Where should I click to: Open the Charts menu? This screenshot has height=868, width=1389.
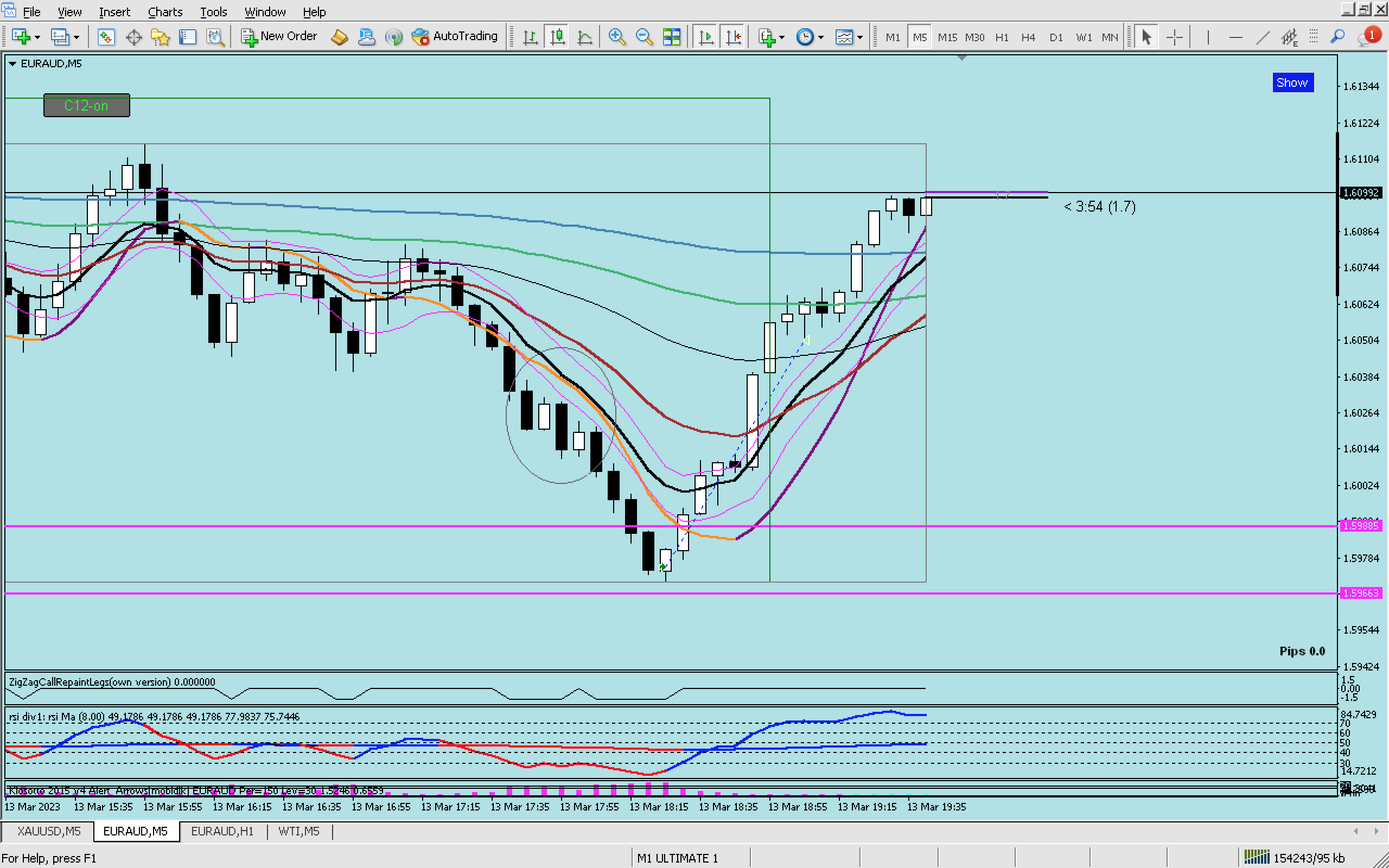[x=165, y=11]
